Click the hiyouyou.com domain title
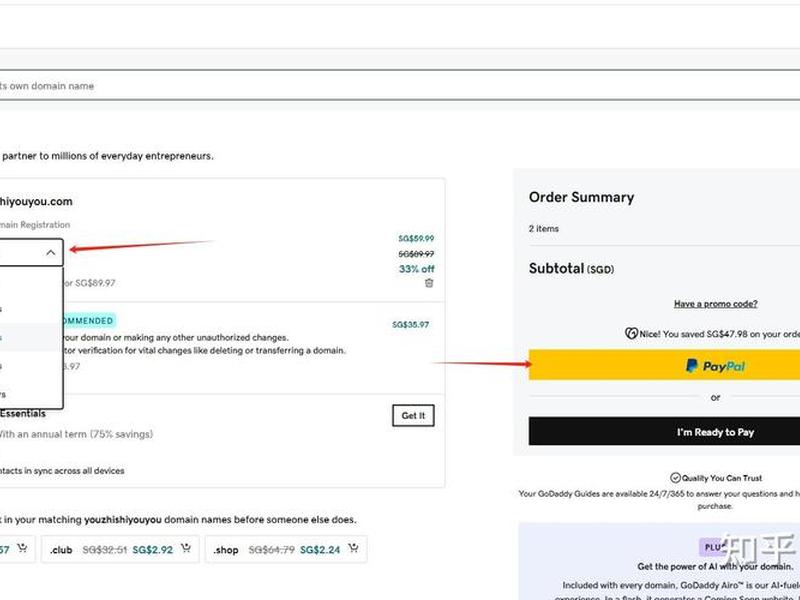800x600 pixels. pos(36,202)
